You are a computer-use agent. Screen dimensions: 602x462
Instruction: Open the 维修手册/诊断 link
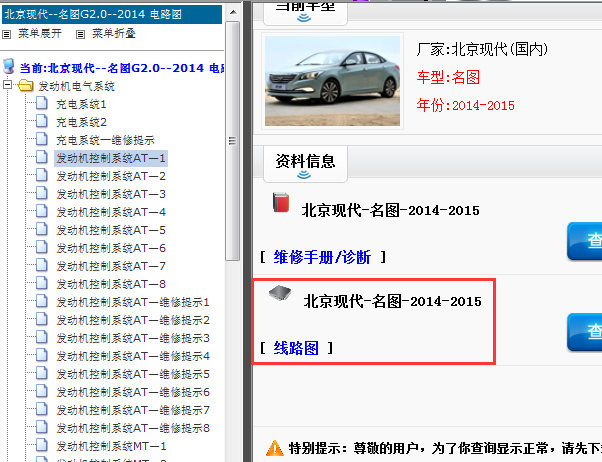322,257
